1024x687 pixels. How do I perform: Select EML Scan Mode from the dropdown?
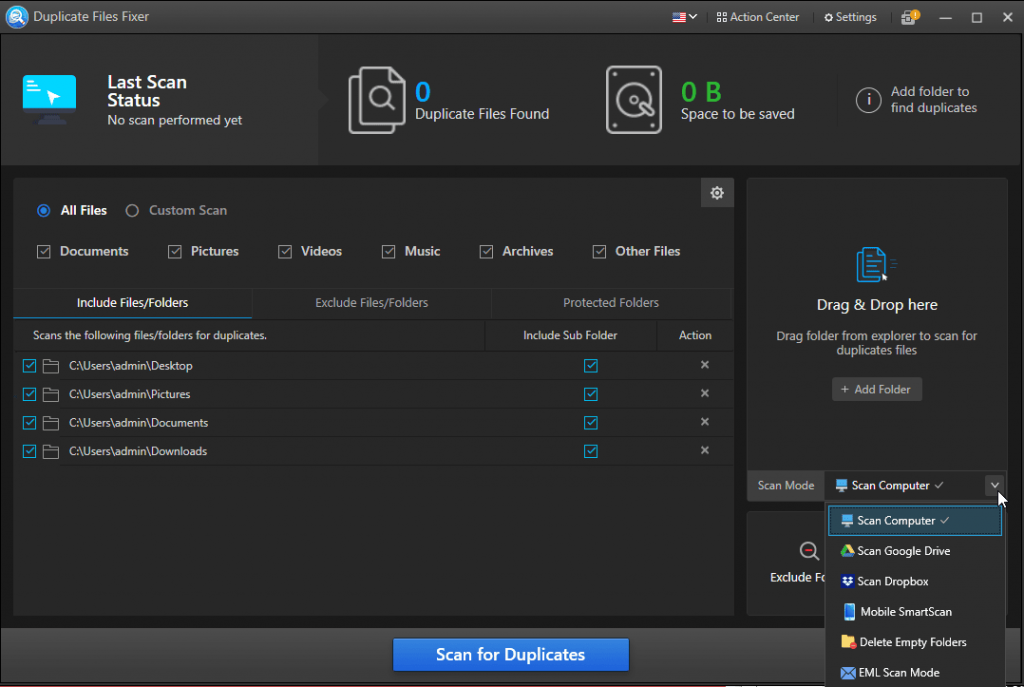click(899, 672)
